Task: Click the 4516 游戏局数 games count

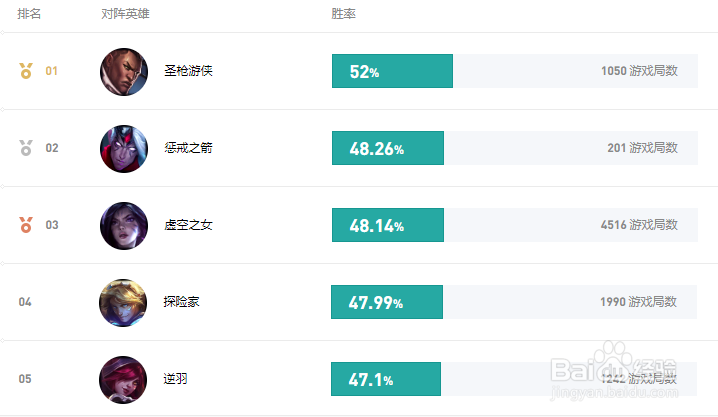Action: coord(639,225)
